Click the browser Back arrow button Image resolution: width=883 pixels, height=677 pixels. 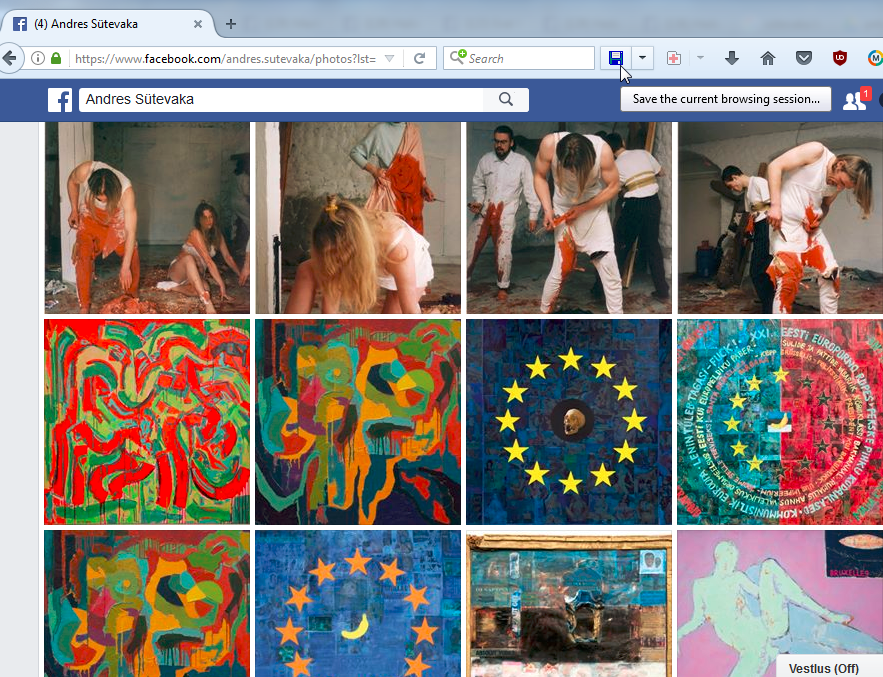10,58
